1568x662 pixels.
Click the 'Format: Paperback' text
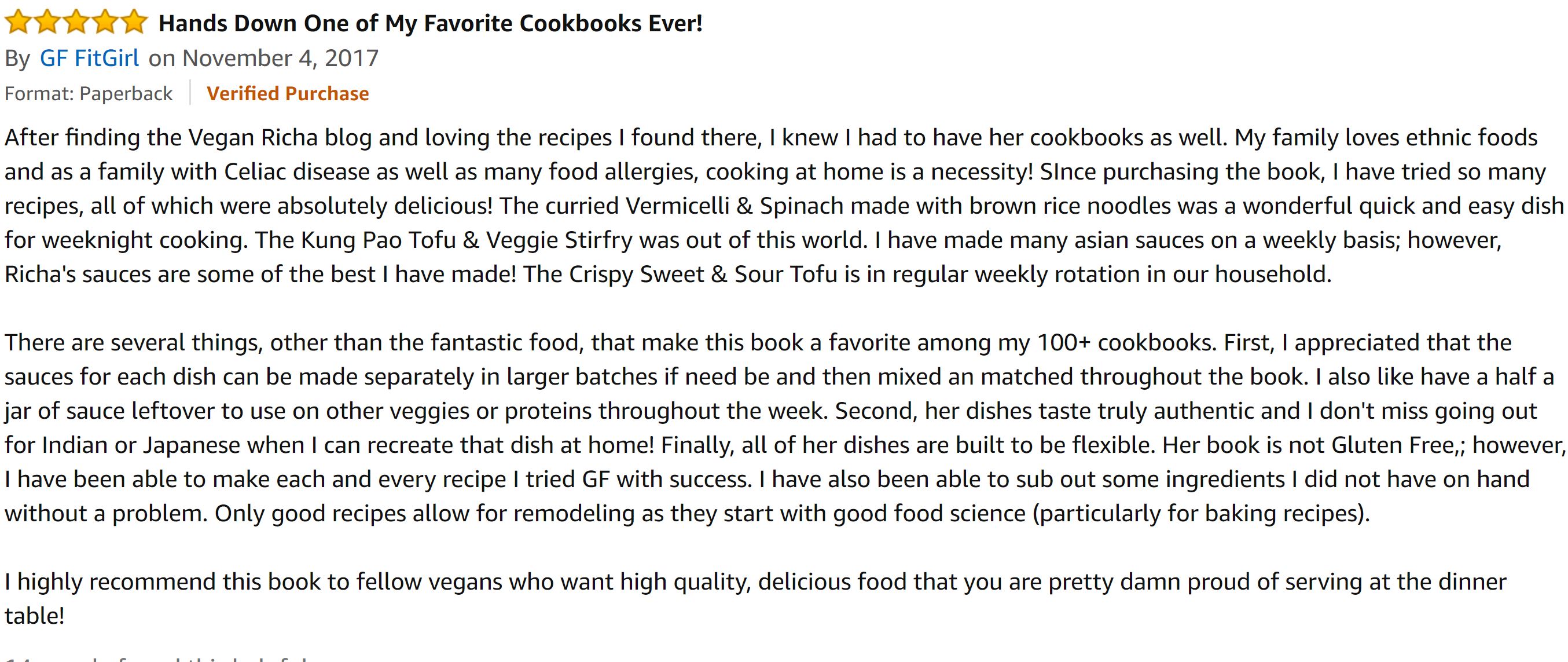point(88,94)
